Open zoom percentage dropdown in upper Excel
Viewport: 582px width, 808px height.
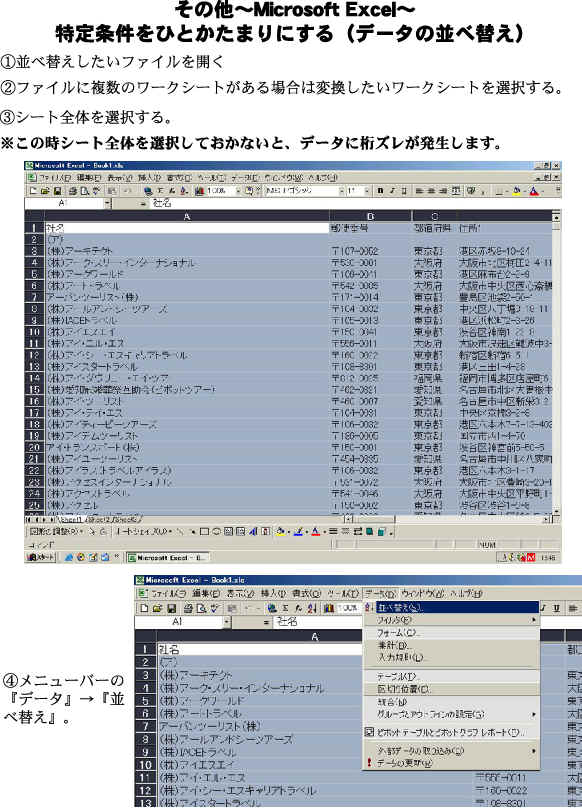pos(238,191)
